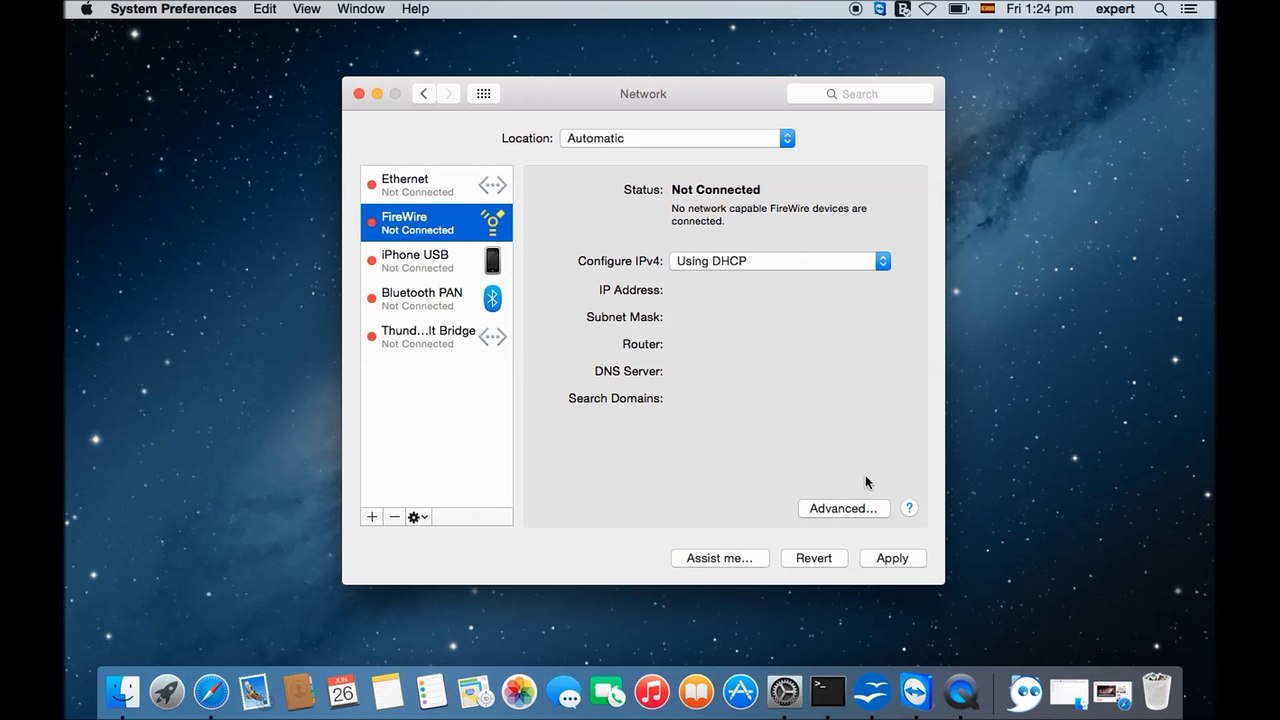Select the iPhone USB network service

pos(437,261)
